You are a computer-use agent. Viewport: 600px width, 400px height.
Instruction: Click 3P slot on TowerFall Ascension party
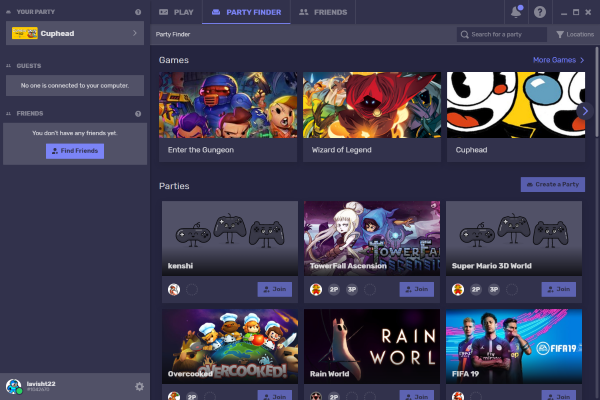[x=352, y=289]
